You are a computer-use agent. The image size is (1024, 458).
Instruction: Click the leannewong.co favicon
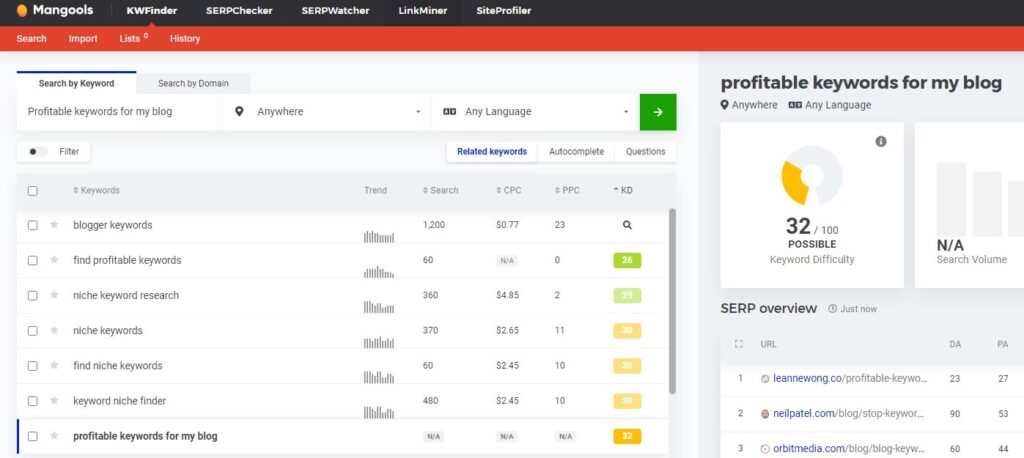tap(765, 378)
